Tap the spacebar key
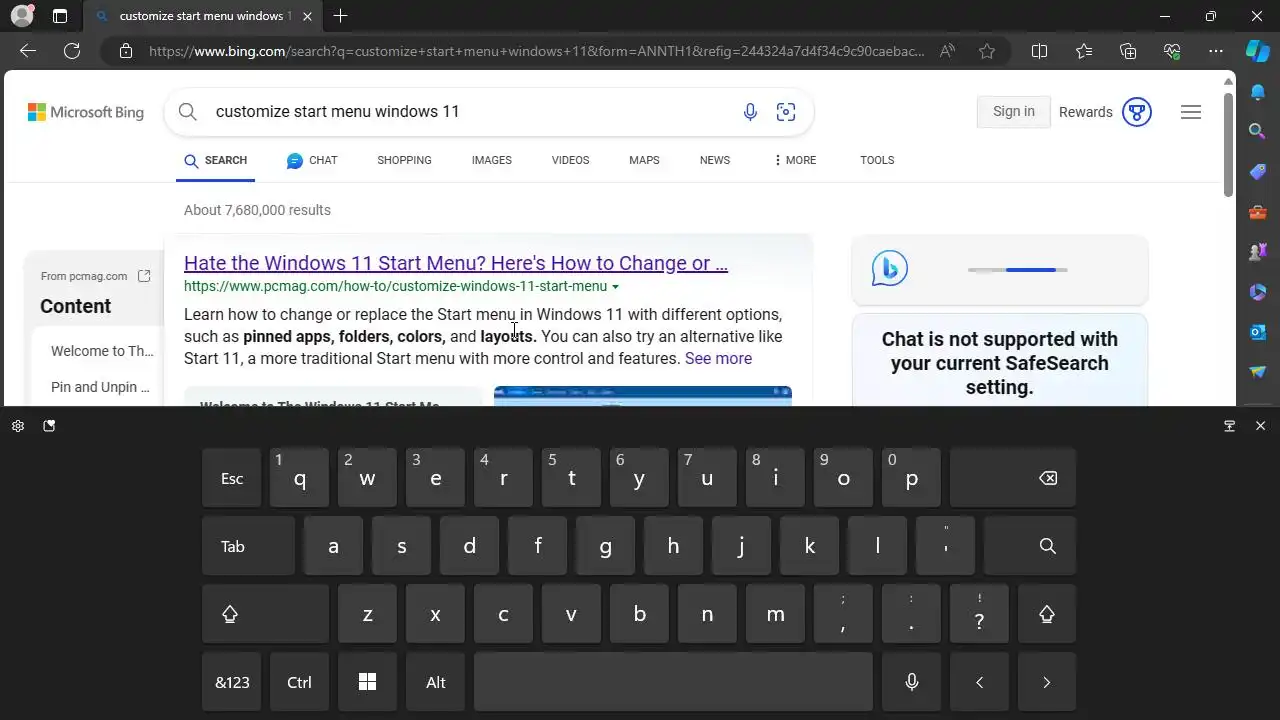This screenshot has width=1280, height=720. pos(673,682)
